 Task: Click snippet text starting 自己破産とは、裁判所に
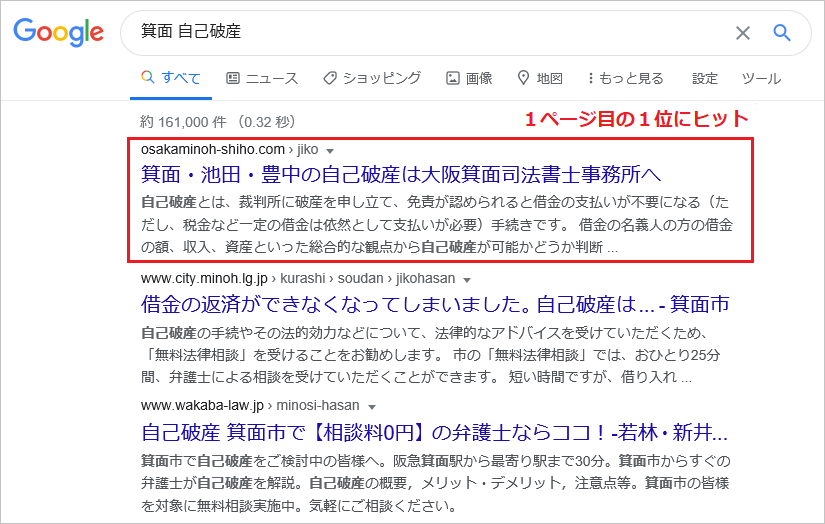pos(437,225)
